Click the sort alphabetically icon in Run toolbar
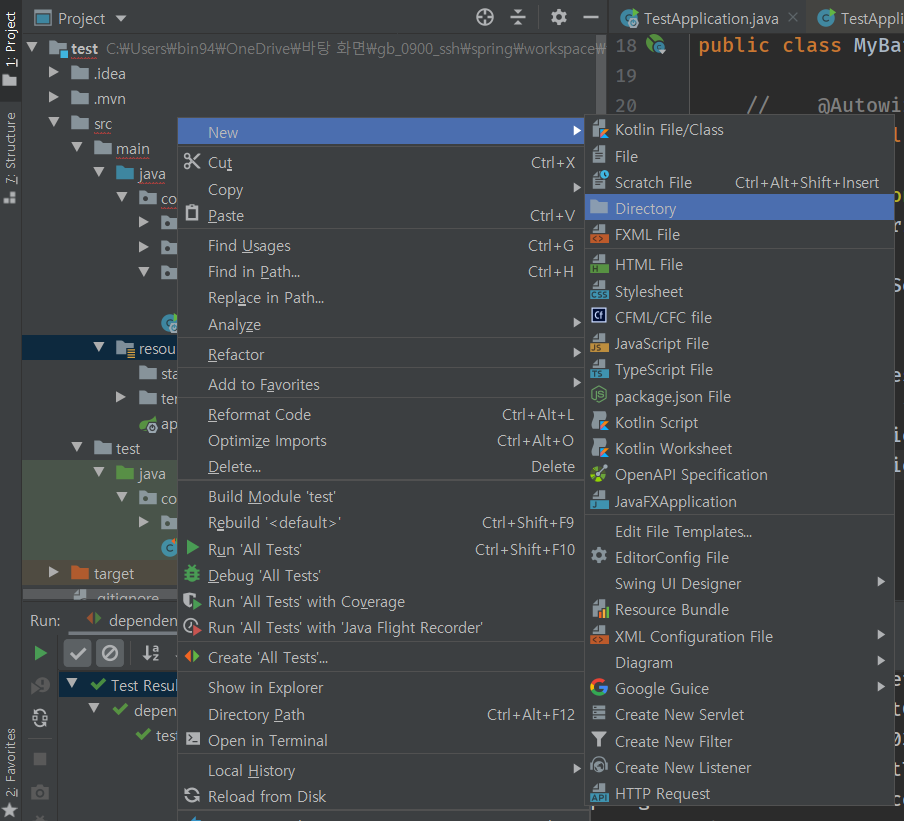 151,653
